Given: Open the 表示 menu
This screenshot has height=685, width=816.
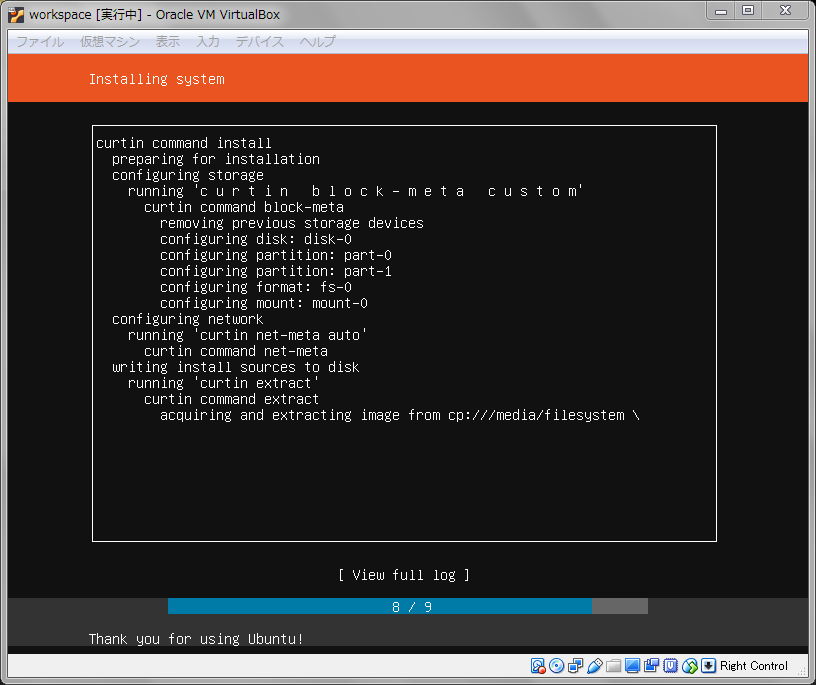Looking at the screenshot, I should (168, 42).
